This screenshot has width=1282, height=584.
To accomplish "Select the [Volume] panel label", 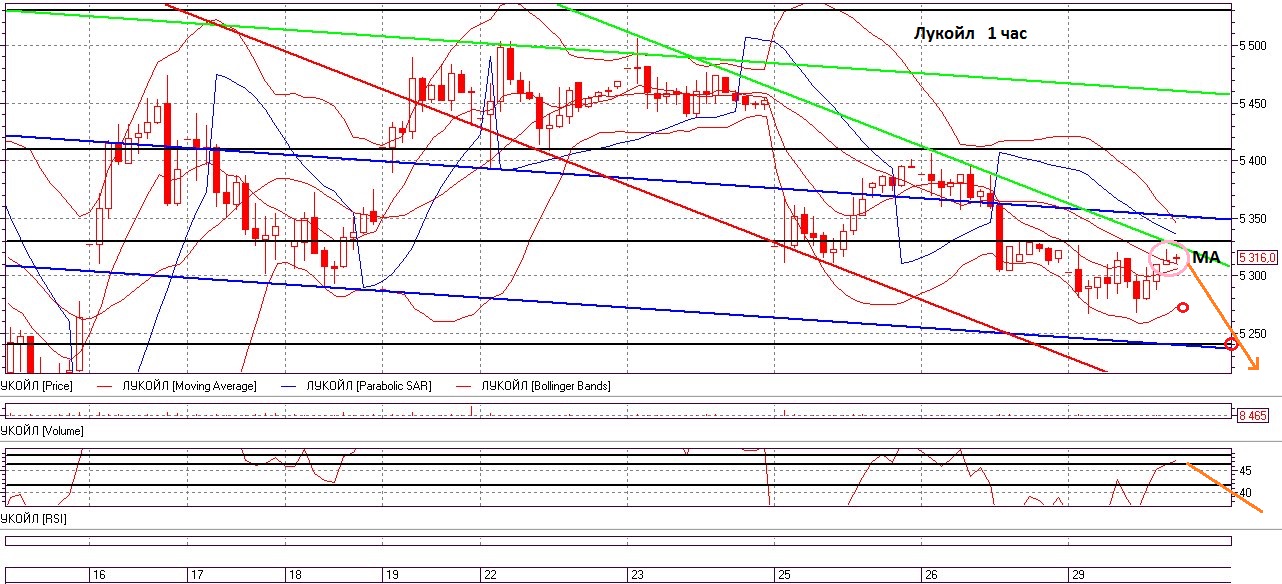I will pos(42,431).
